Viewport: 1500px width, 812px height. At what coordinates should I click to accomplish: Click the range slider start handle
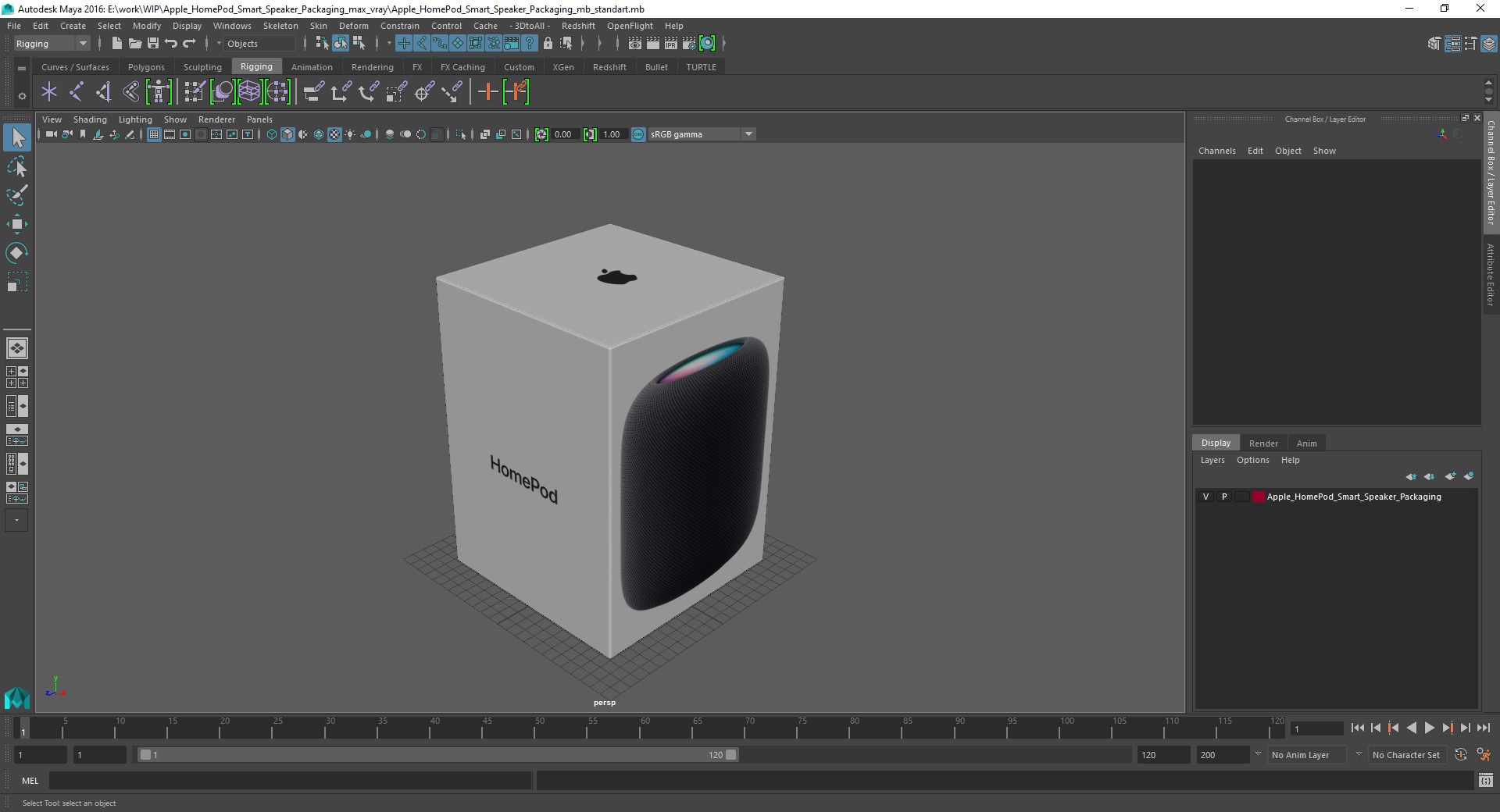point(145,755)
